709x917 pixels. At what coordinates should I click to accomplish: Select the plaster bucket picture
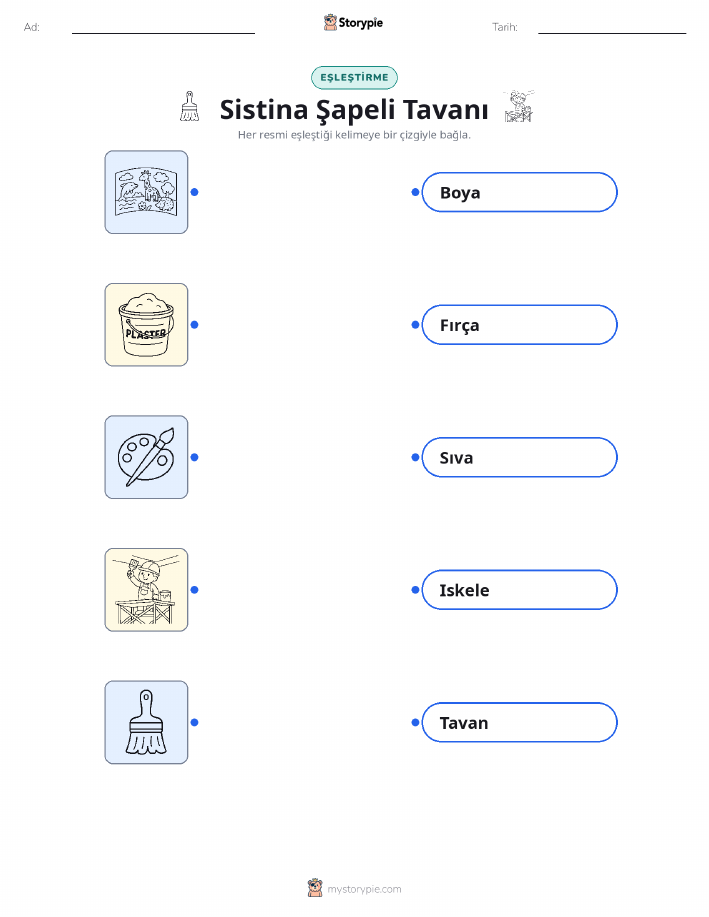146,325
